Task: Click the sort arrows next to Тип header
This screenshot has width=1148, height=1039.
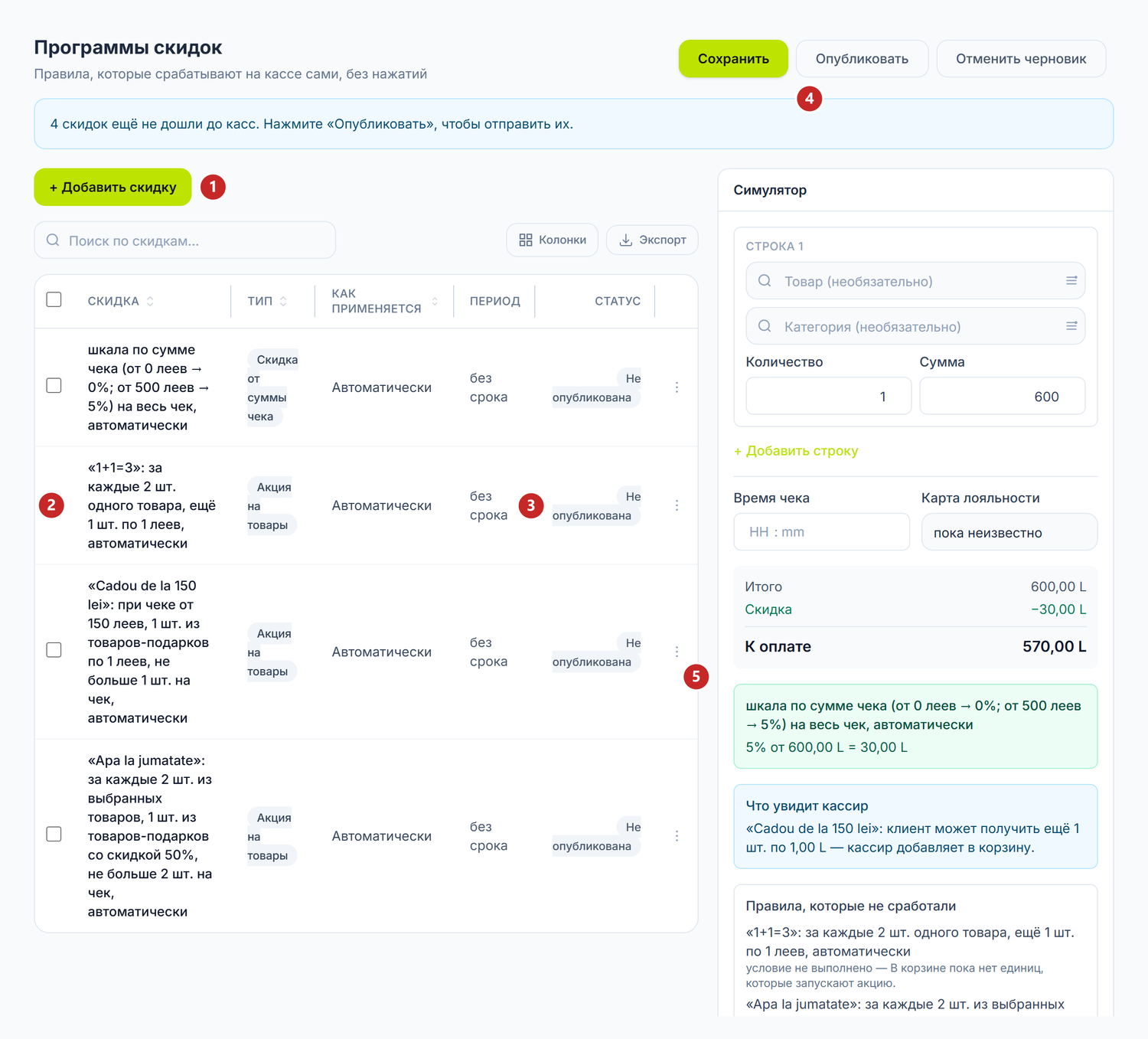Action: 283,302
